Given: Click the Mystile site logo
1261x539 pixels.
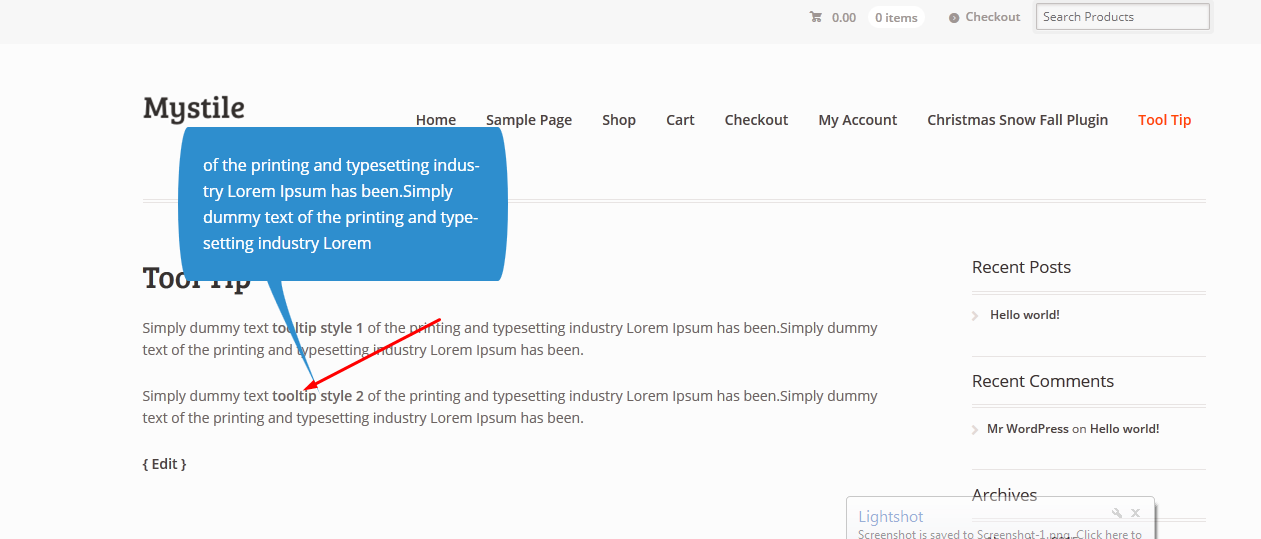Looking at the screenshot, I should [194, 108].
